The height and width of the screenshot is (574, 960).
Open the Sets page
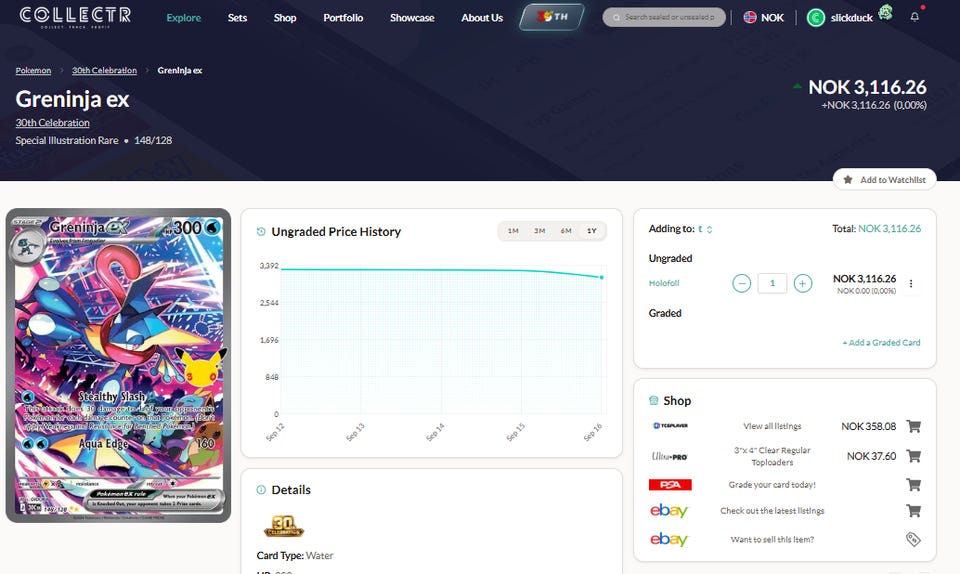coord(237,18)
